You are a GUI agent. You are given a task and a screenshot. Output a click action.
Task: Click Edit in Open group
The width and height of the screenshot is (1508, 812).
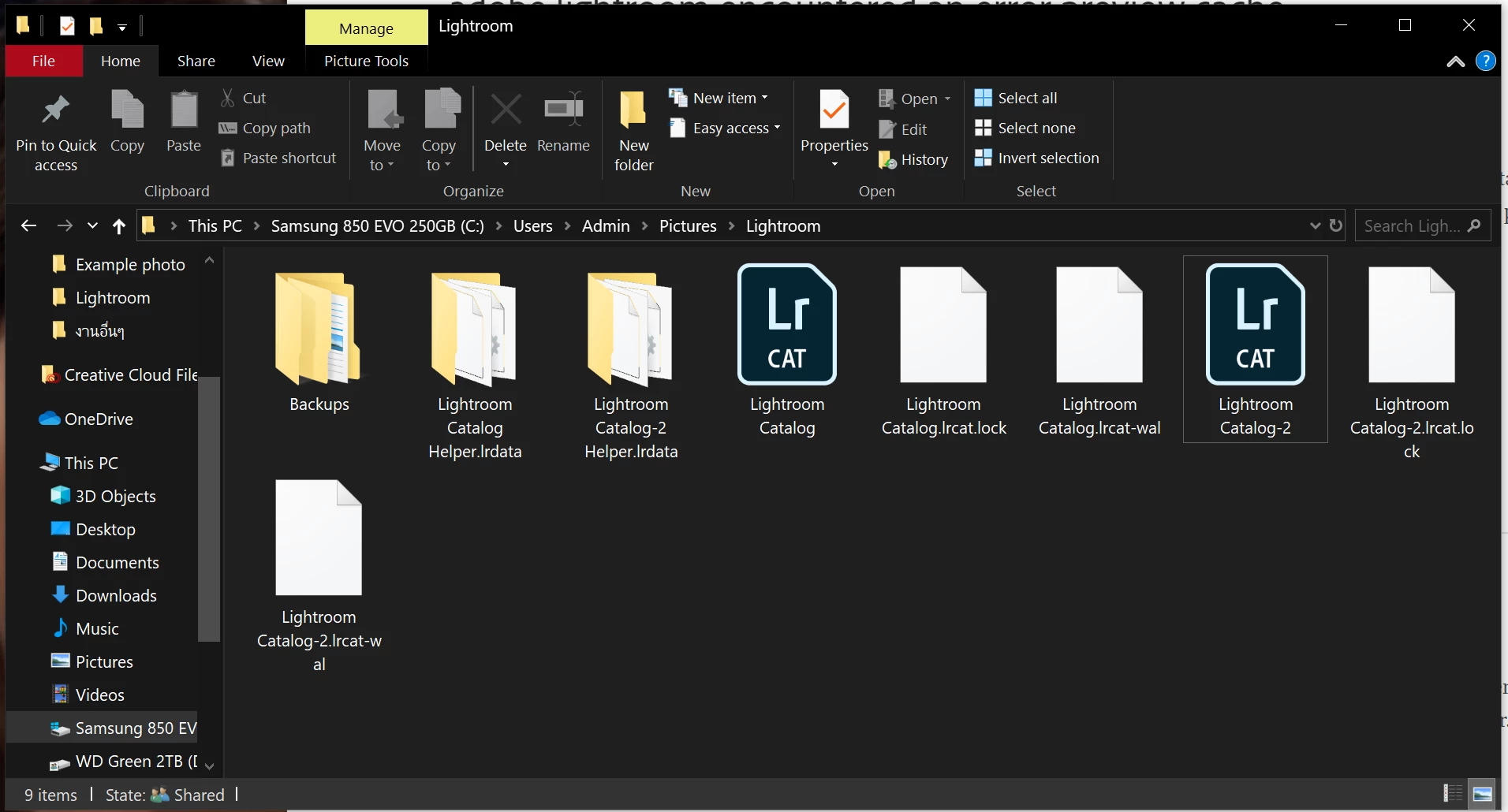[903, 129]
